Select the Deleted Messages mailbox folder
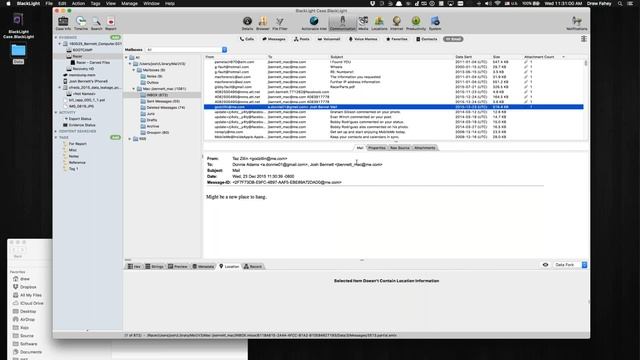Screen dimensions: 640x360 click(x=163, y=108)
